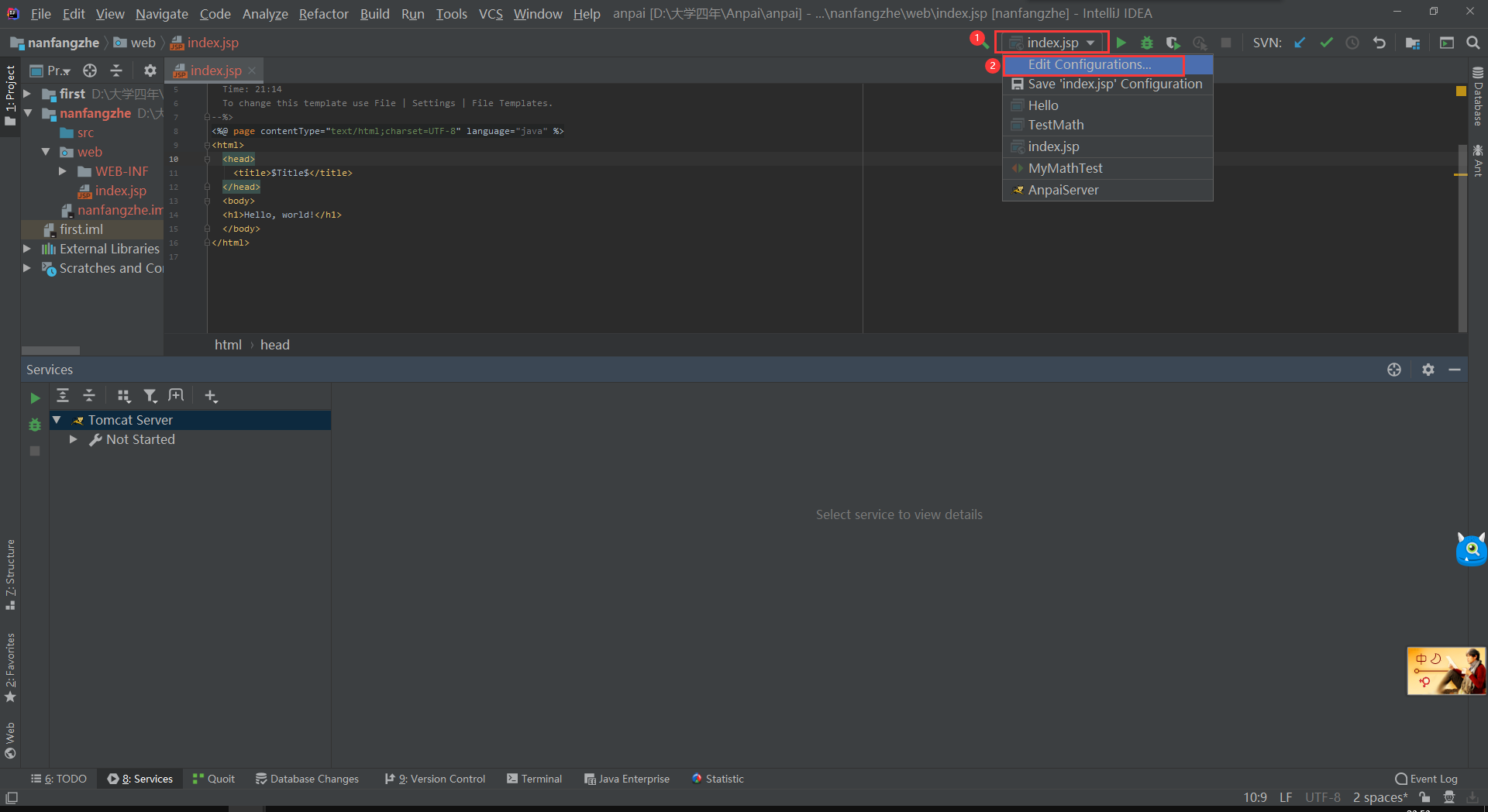Viewport: 1488px width, 812px height.
Task: Expand External Libraries in the Project tree
Action: coord(27,249)
